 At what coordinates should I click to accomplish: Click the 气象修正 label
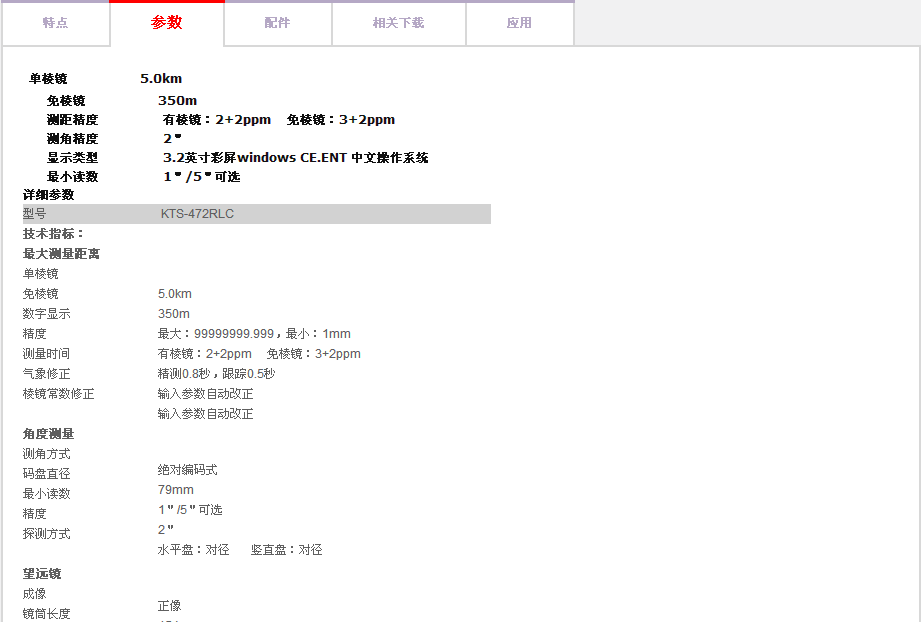pos(46,374)
